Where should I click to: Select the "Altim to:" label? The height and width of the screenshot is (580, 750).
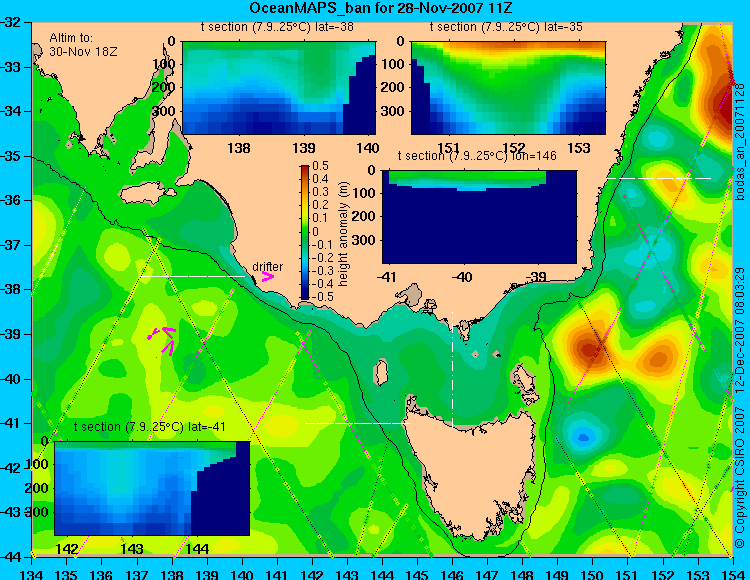coord(71,38)
